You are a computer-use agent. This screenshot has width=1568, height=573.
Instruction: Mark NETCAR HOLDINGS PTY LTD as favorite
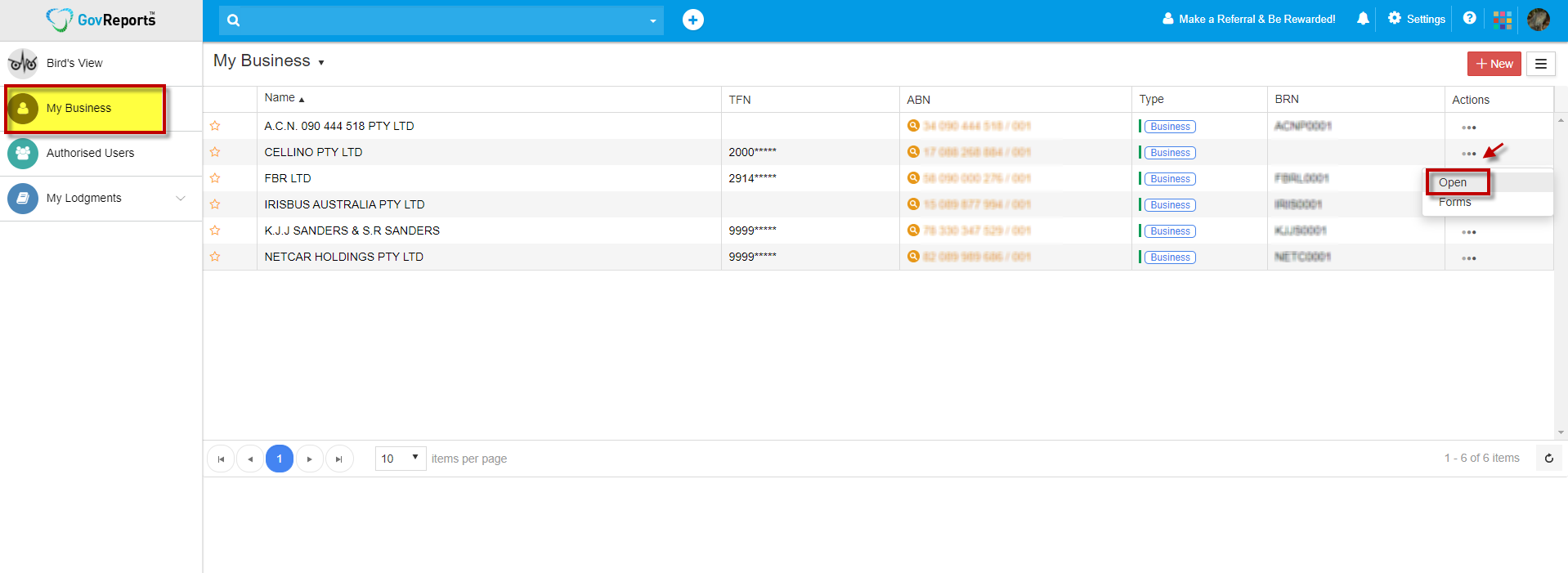coord(215,257)
